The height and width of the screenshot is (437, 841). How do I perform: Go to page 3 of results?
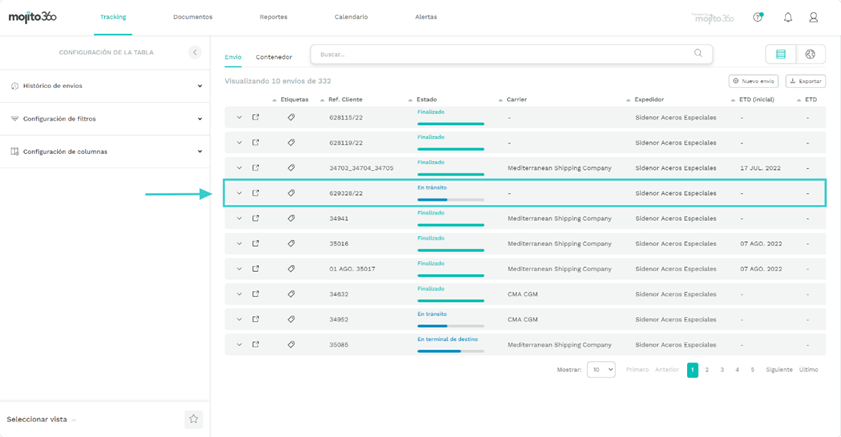(722, 370)
